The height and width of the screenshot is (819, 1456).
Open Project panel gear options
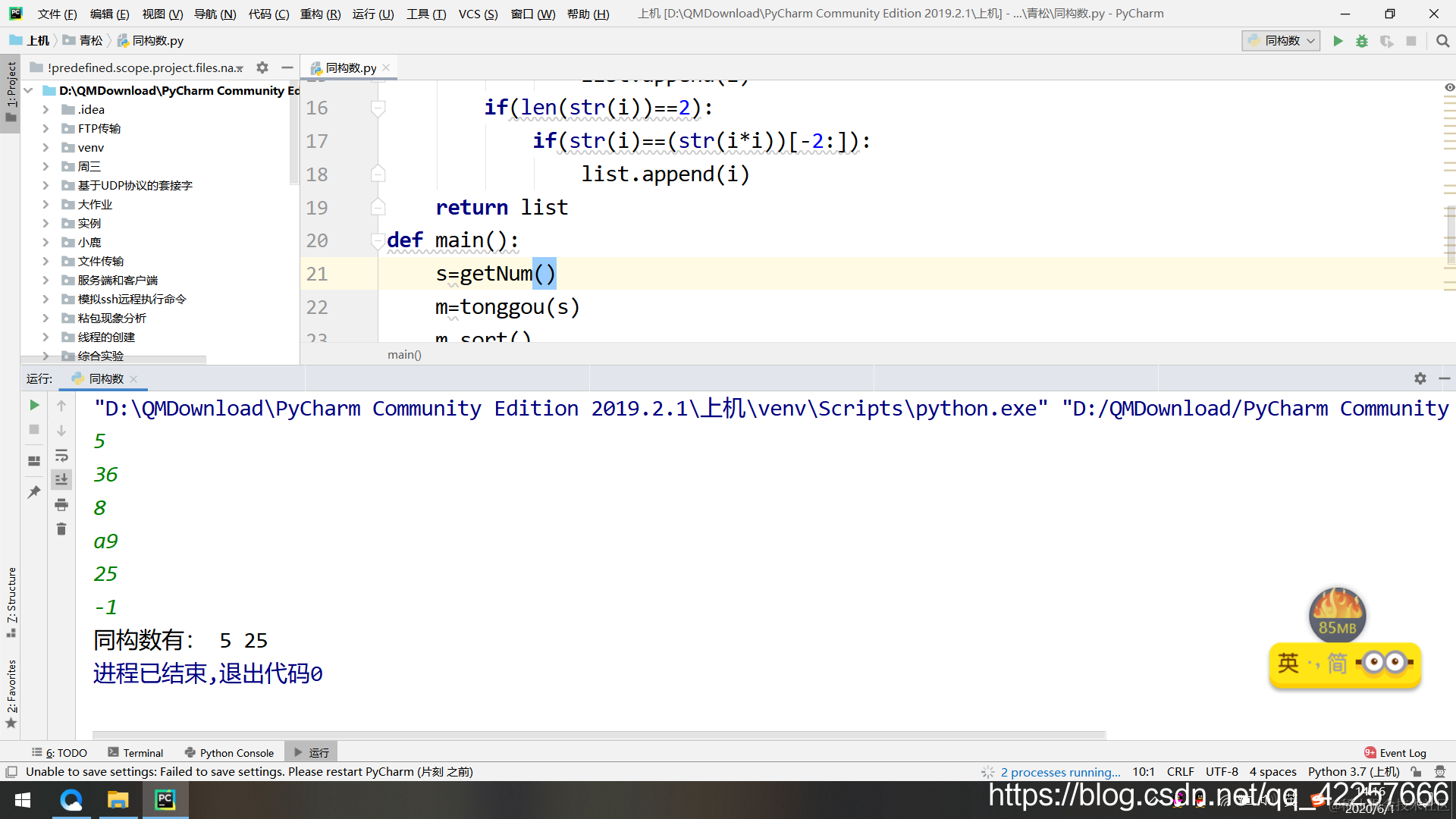coord(262,67)
